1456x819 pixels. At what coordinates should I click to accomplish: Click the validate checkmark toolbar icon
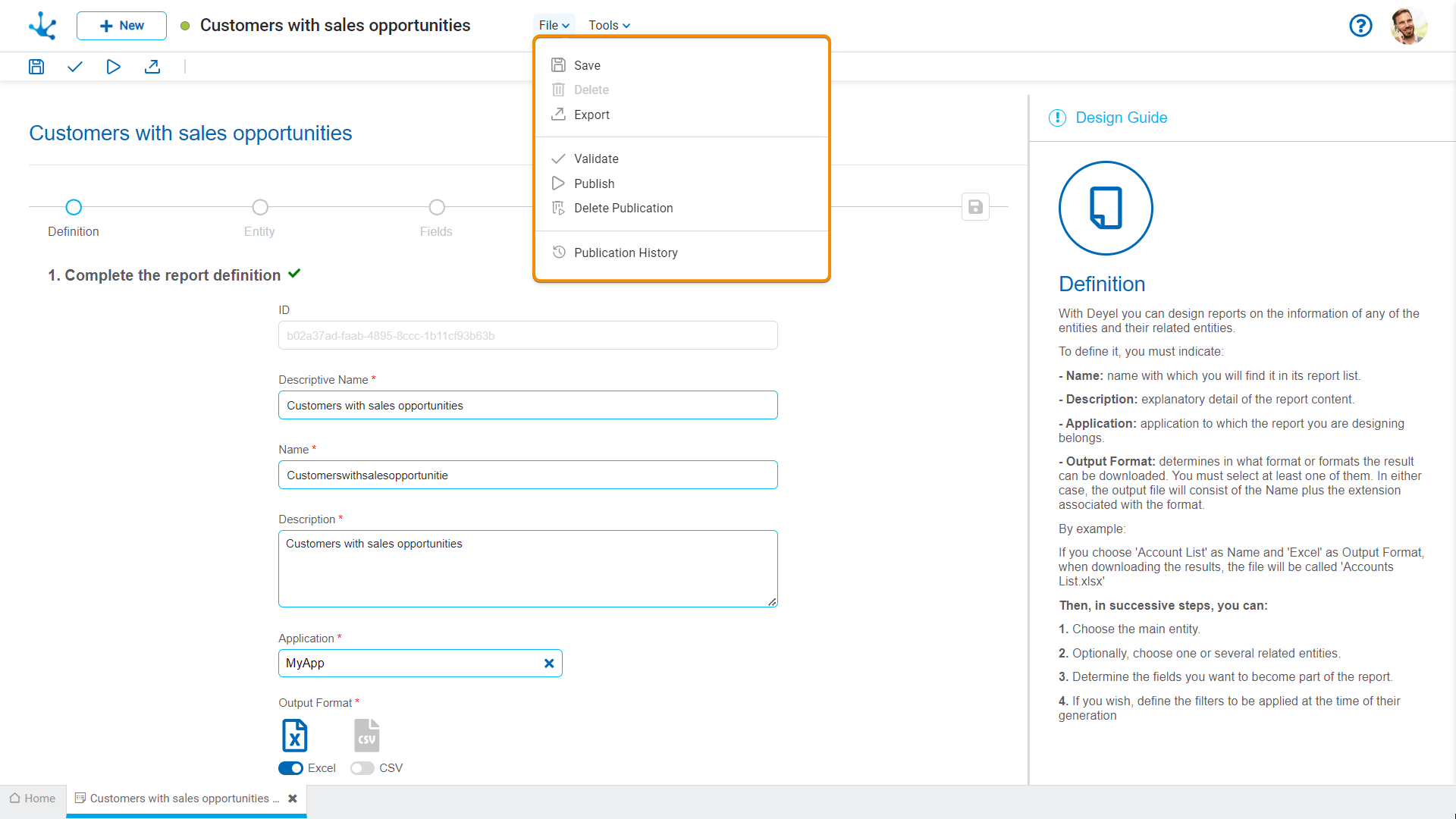(x=74, y=67)
